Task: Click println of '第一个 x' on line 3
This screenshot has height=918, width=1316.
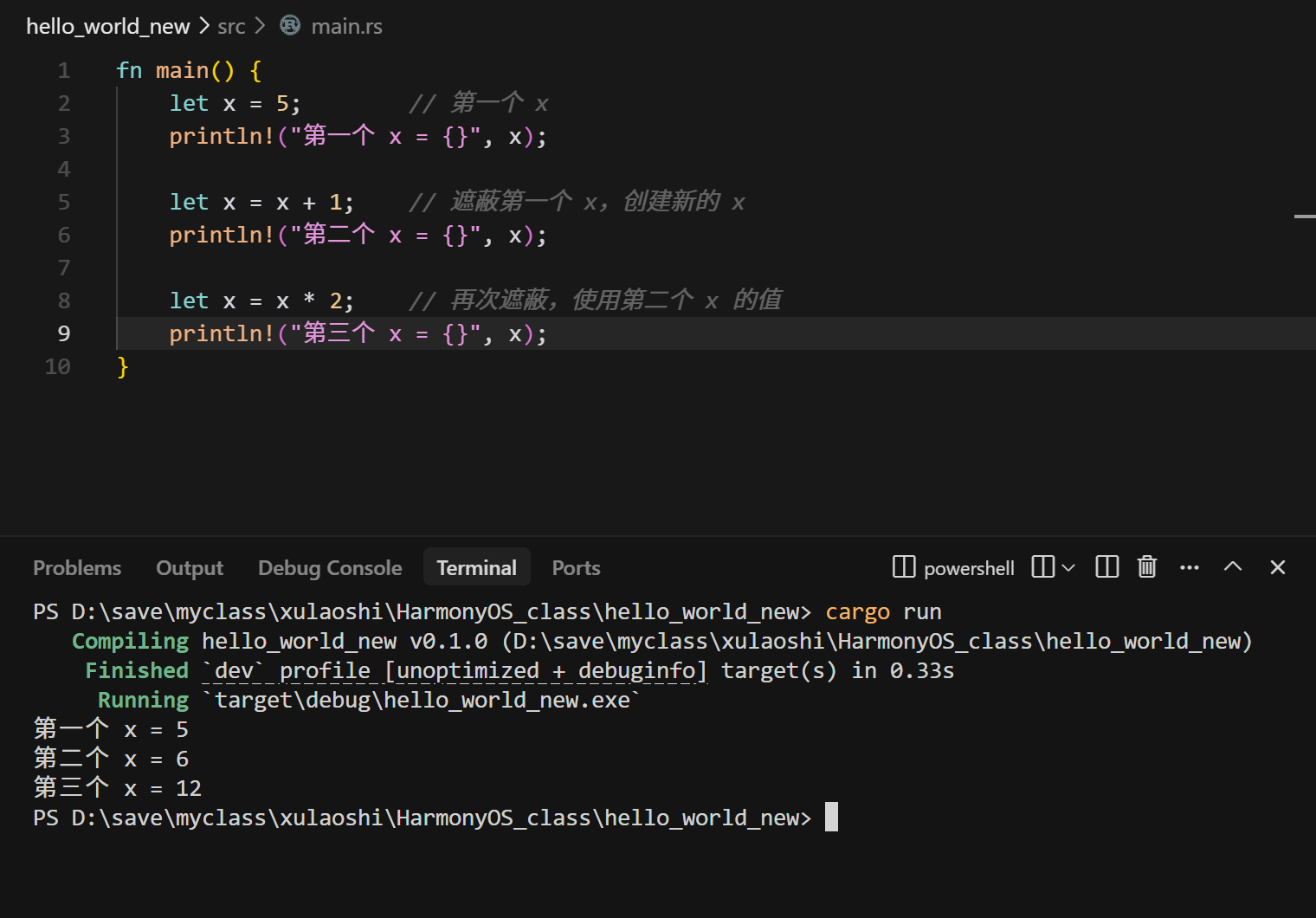Action: point(358,136)
